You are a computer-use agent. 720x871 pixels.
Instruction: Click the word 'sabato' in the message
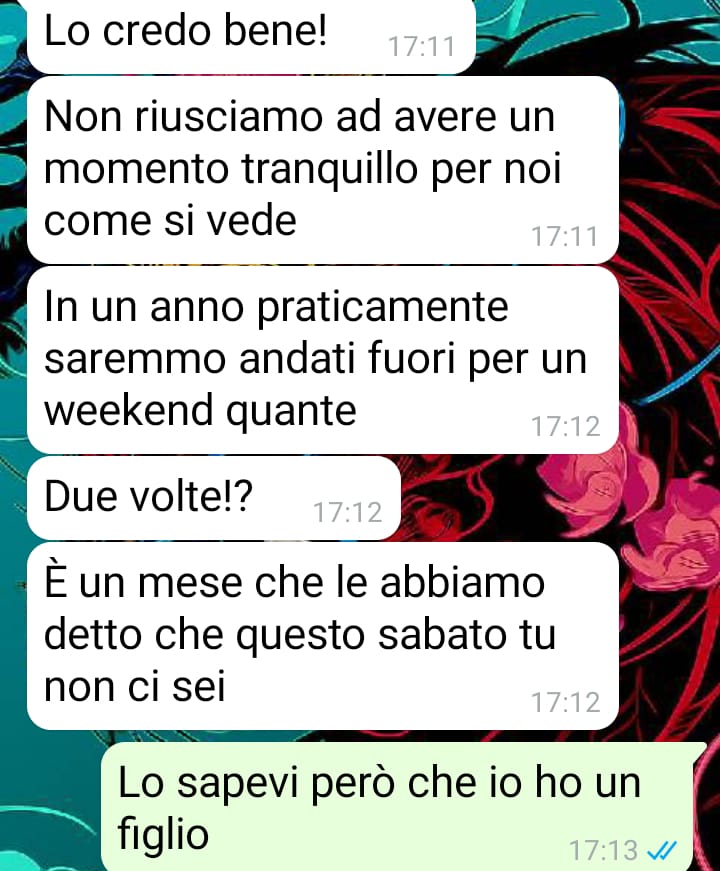click(443, 634)
